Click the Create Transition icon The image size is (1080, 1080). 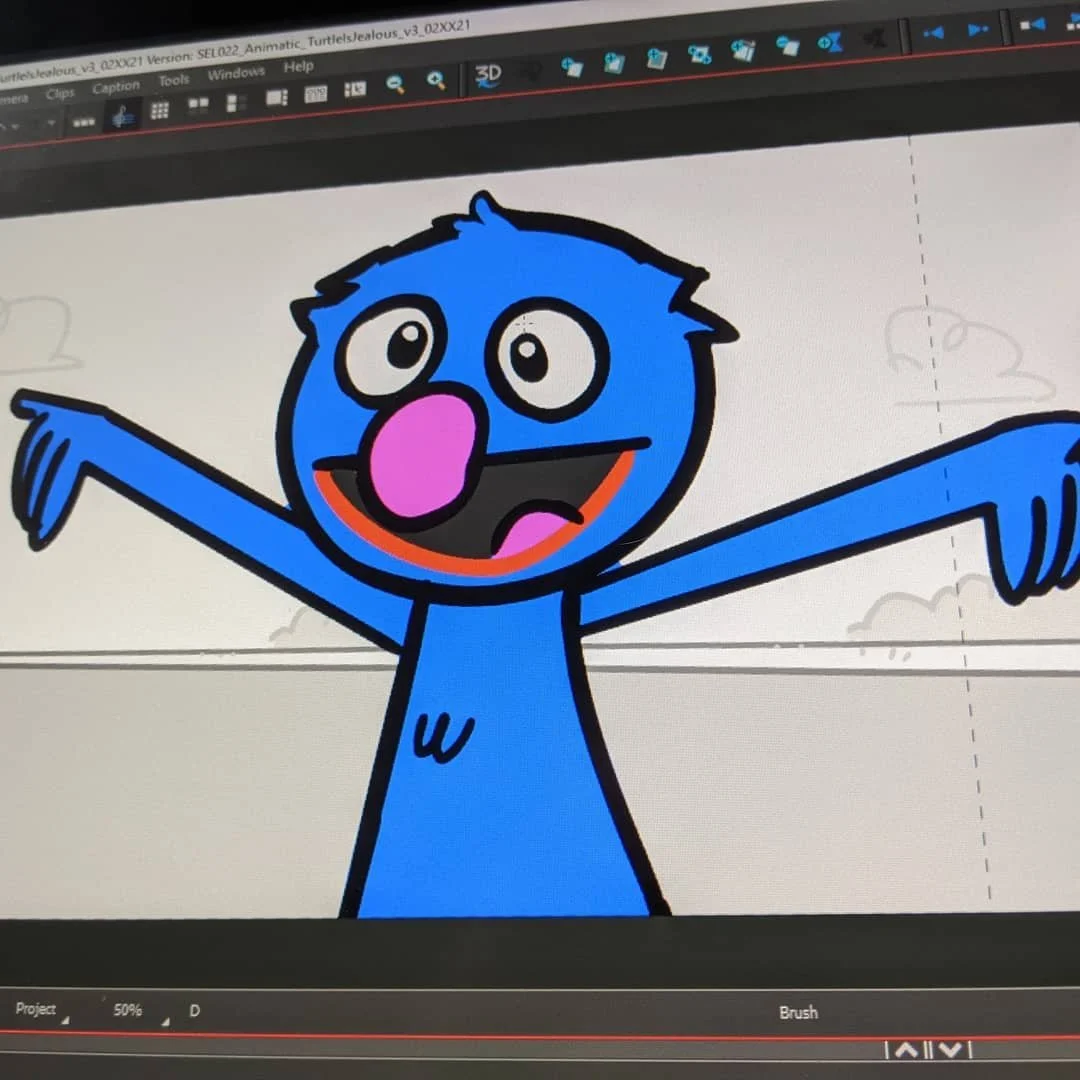pos(831,41)
